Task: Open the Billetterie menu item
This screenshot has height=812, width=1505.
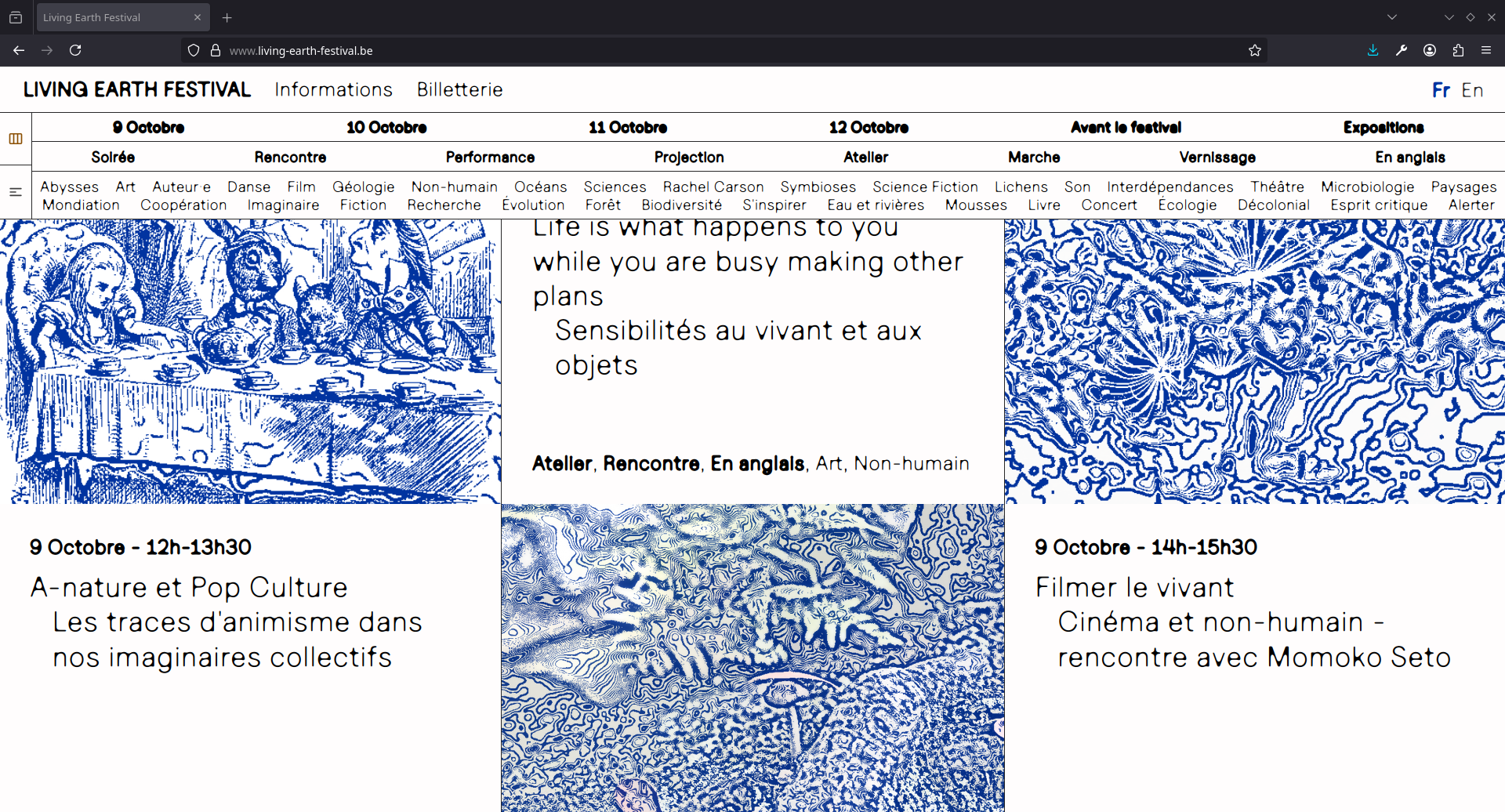Action: pyautogui.click(x=459, y=90)
